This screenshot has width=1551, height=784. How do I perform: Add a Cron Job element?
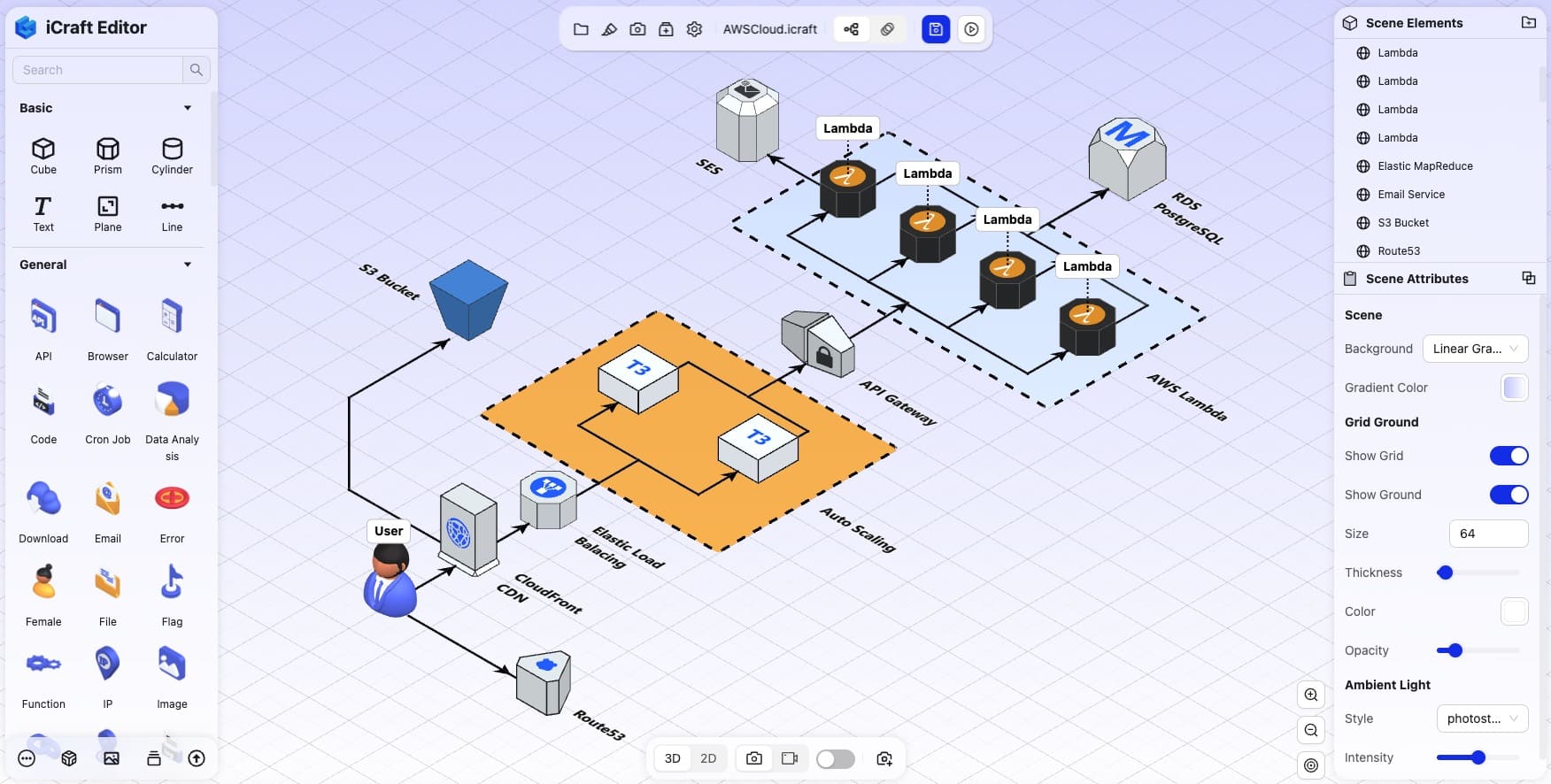[x=108, y=412]
